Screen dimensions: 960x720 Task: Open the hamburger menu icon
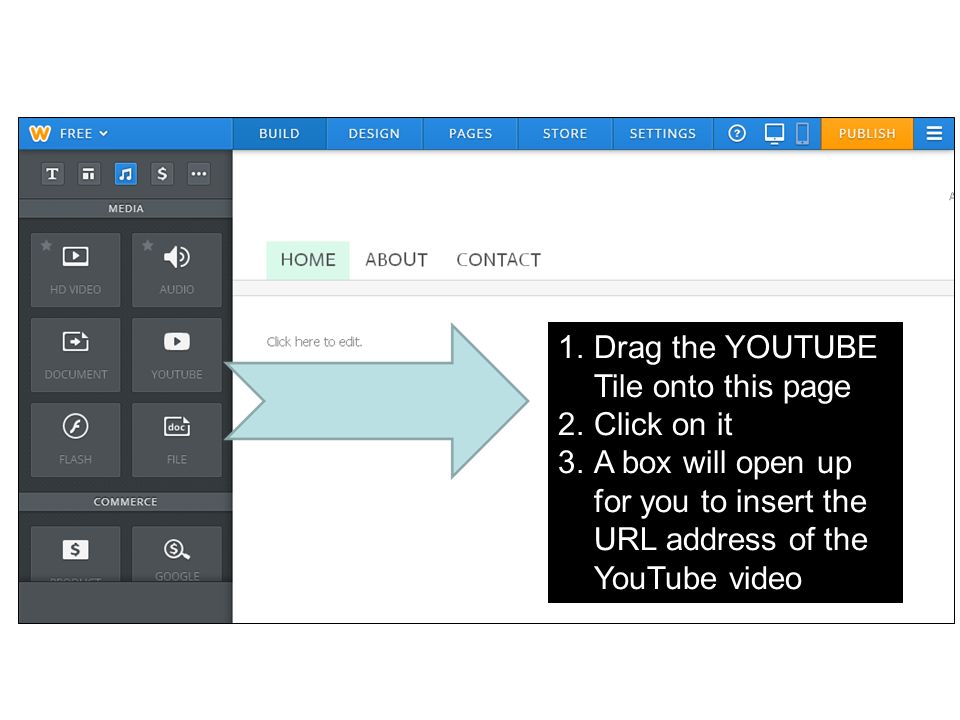coord(934,133)
